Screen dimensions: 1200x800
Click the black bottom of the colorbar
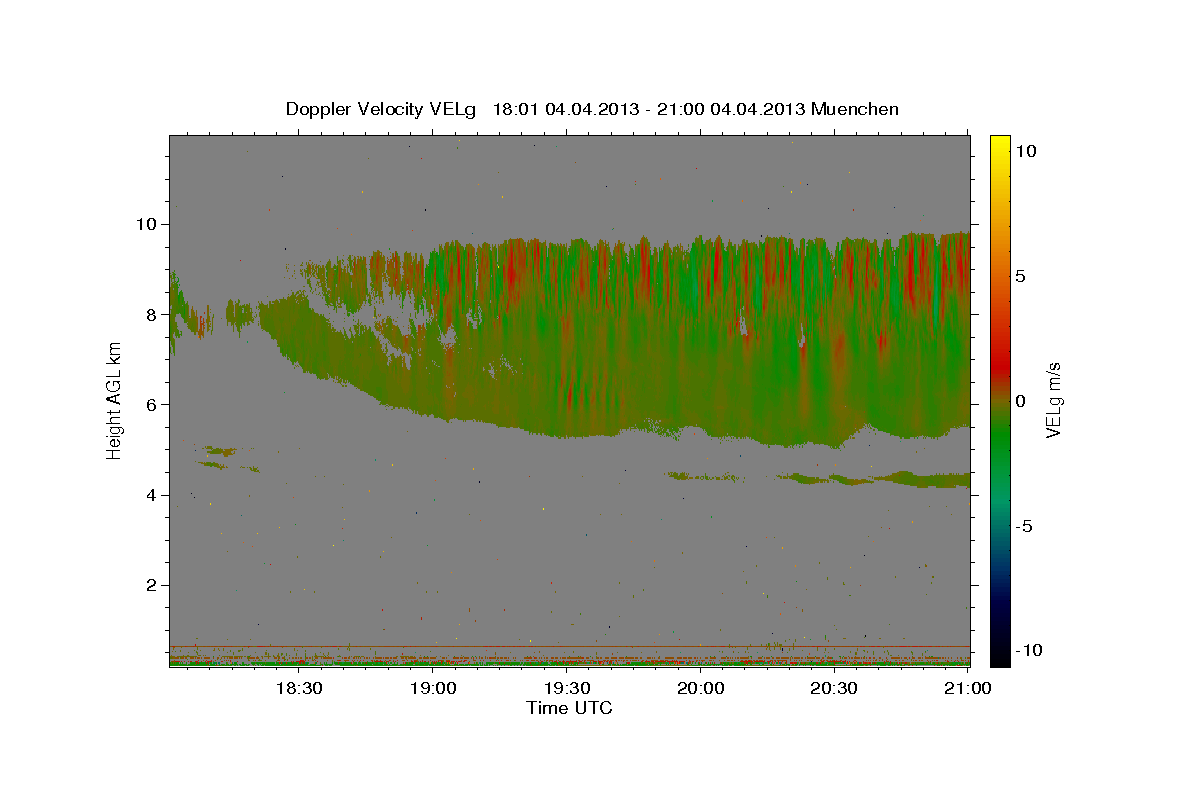pyautogui.click(x=1000, y=657)
